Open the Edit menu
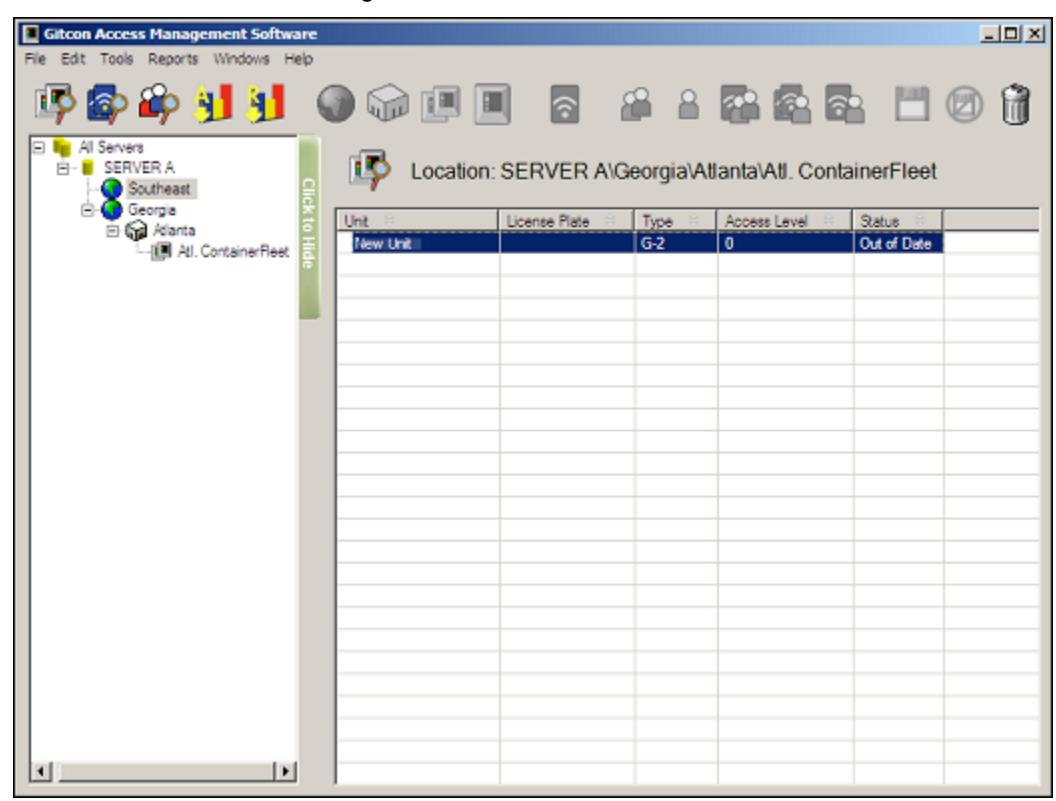1056x801 pixels. click(73, 59)
